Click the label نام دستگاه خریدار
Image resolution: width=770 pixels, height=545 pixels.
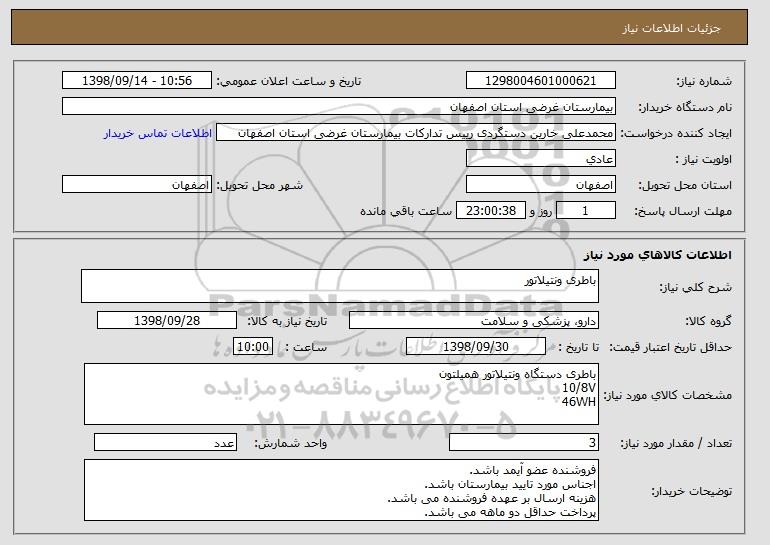pyautogui.click(x=685, y=107)
